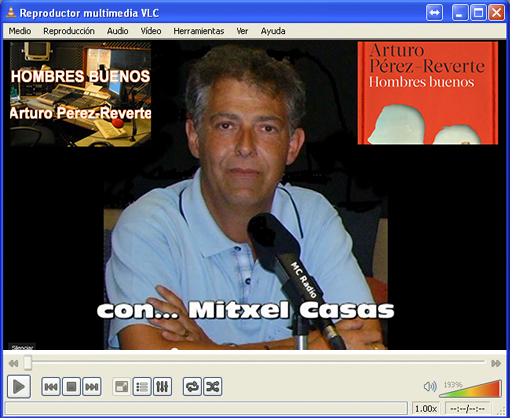Show the playlist panel
Screen dimensions: 510x418
[142, 387]
